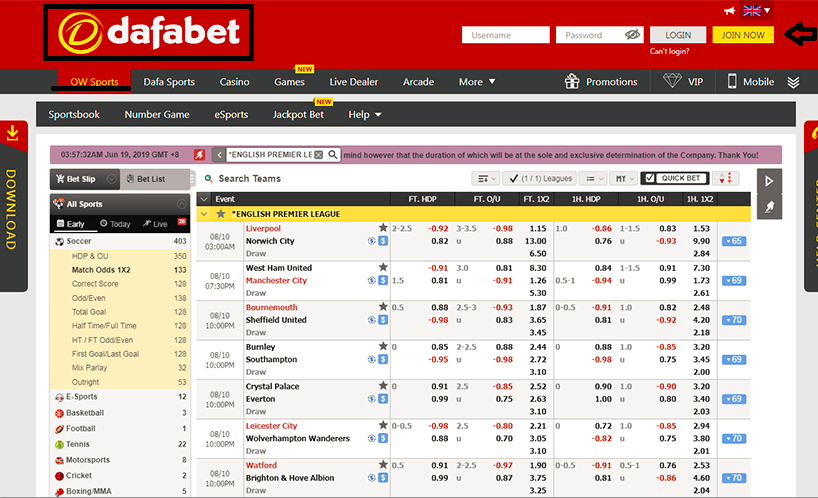Favorite the West Ham vs Manchester City star
Viewport: 818px width, 498px height.
coord(383,268)
